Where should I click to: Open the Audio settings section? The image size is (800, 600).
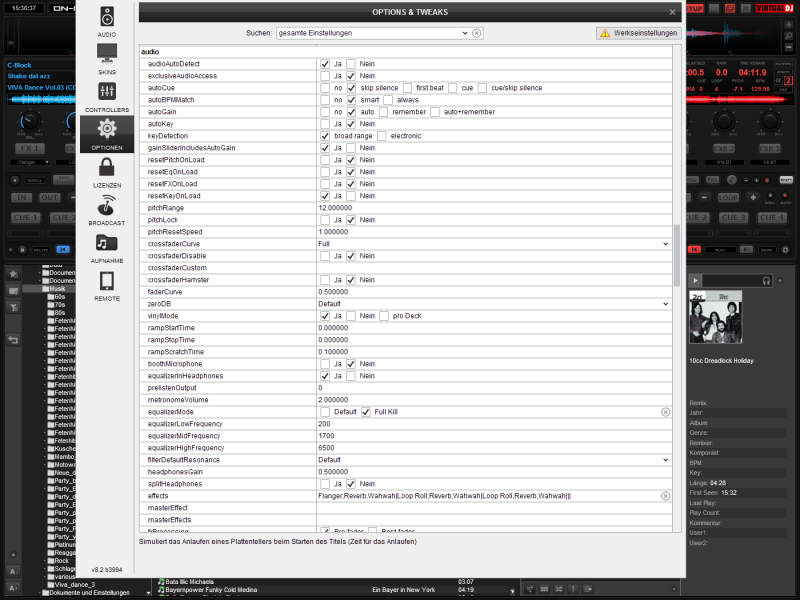click(107, 21)
